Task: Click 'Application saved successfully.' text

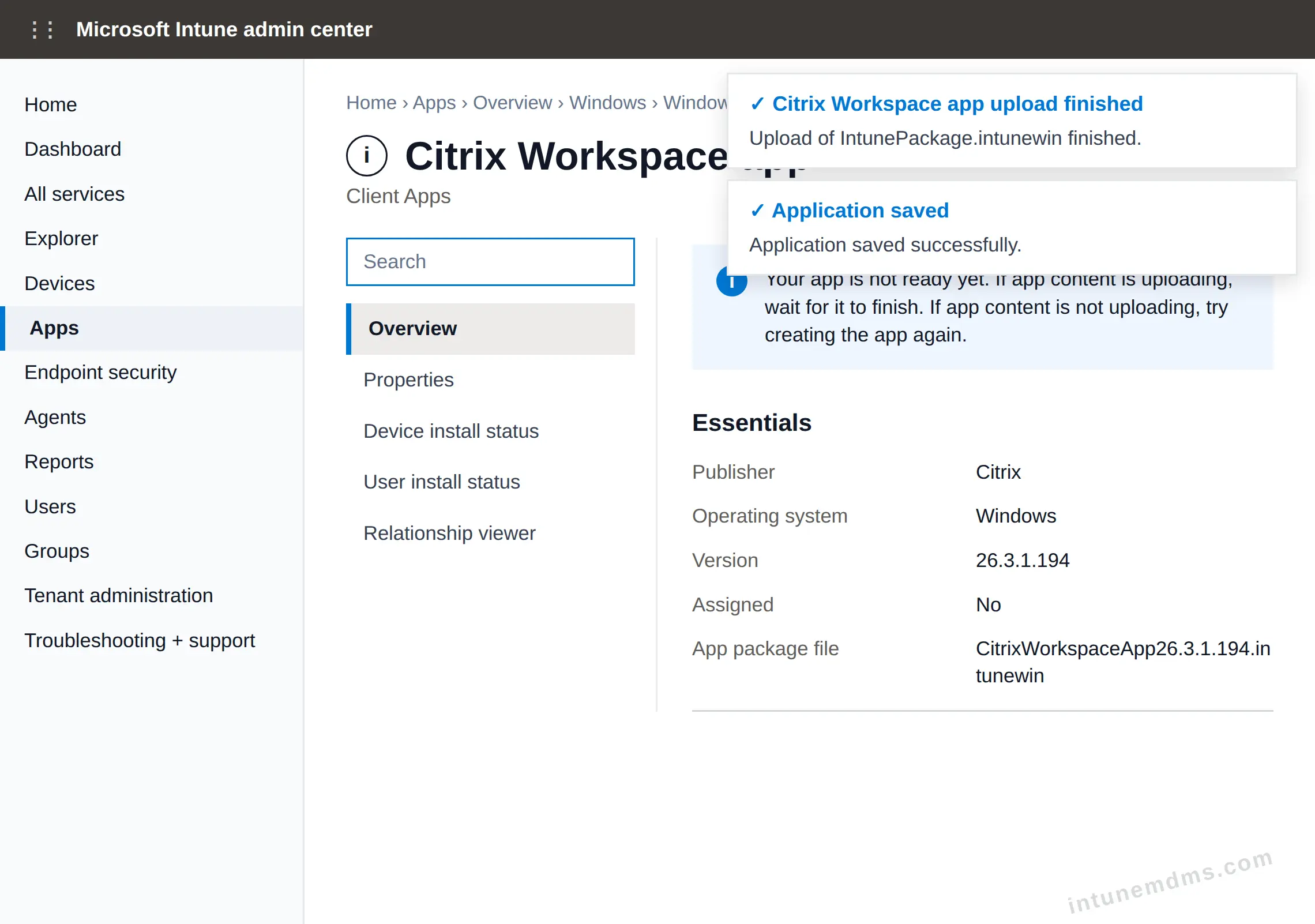Action: coord(885,245)
